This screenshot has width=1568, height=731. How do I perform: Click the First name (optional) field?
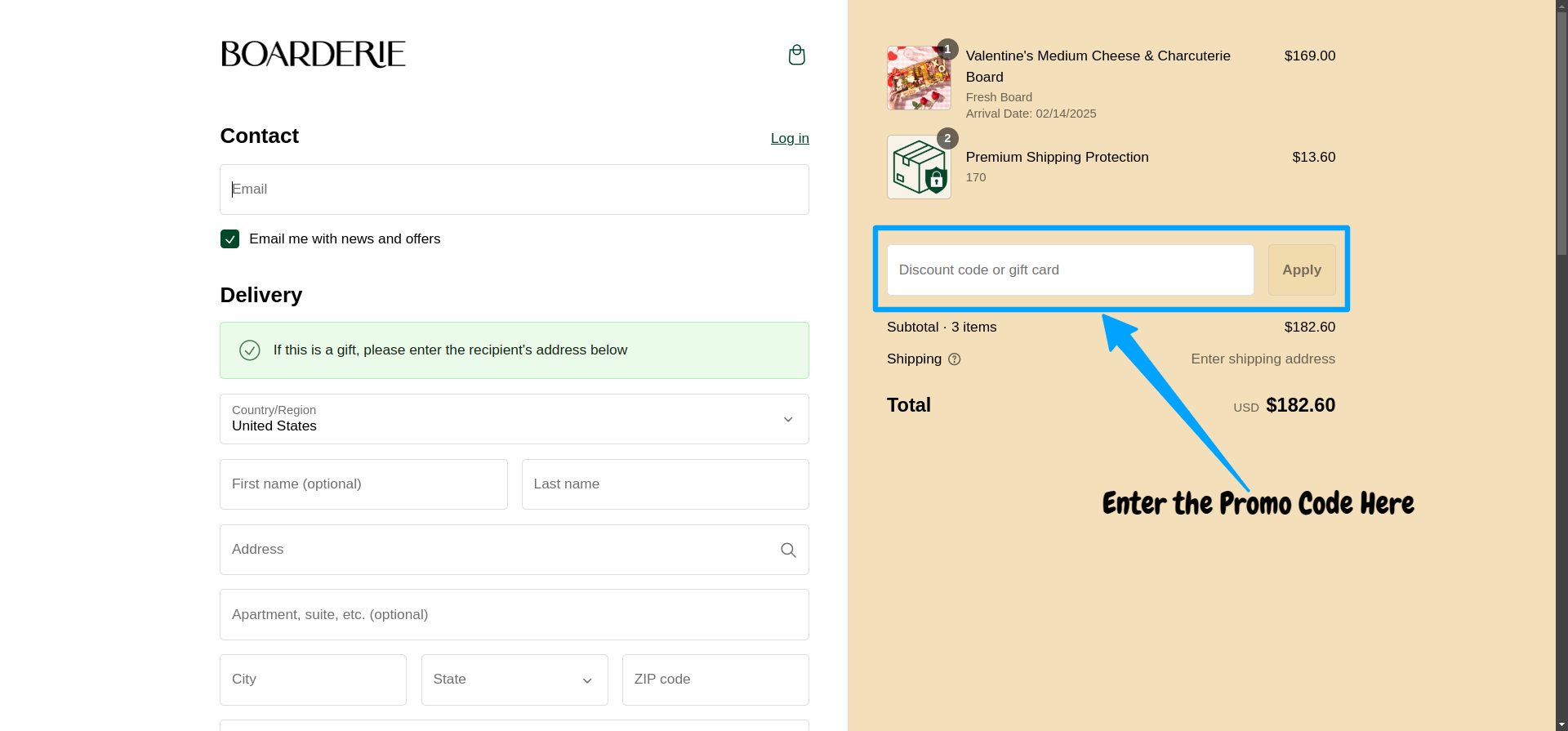coord(363,484)
